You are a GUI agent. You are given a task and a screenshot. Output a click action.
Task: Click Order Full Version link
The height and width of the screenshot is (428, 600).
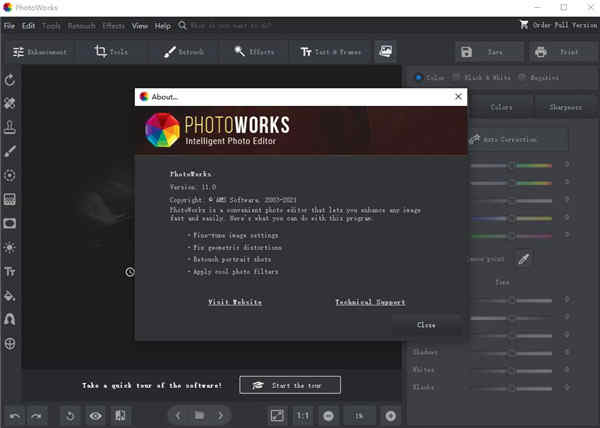(x=565, y=25)
